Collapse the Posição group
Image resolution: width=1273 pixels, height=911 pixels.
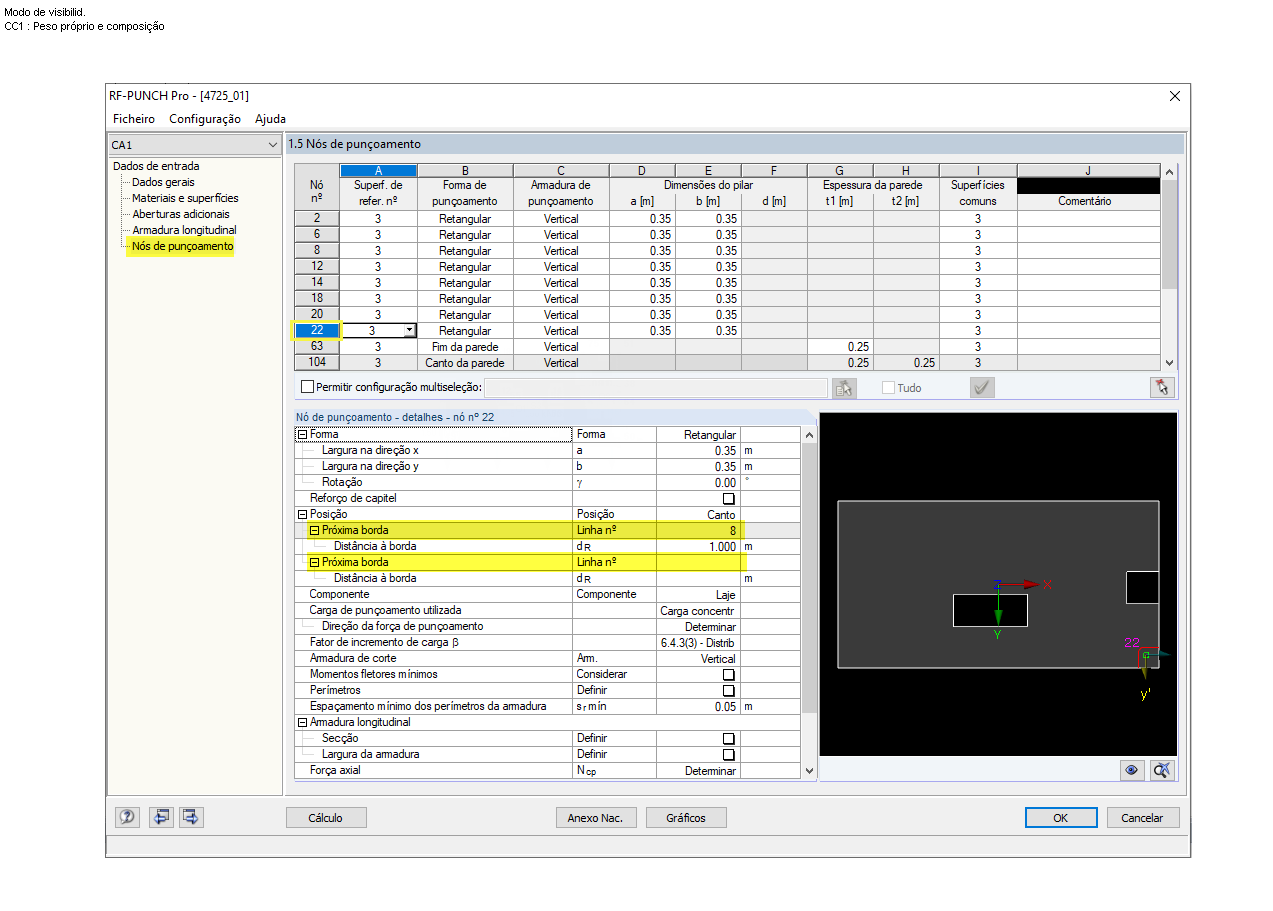click(x=302, y=515)
